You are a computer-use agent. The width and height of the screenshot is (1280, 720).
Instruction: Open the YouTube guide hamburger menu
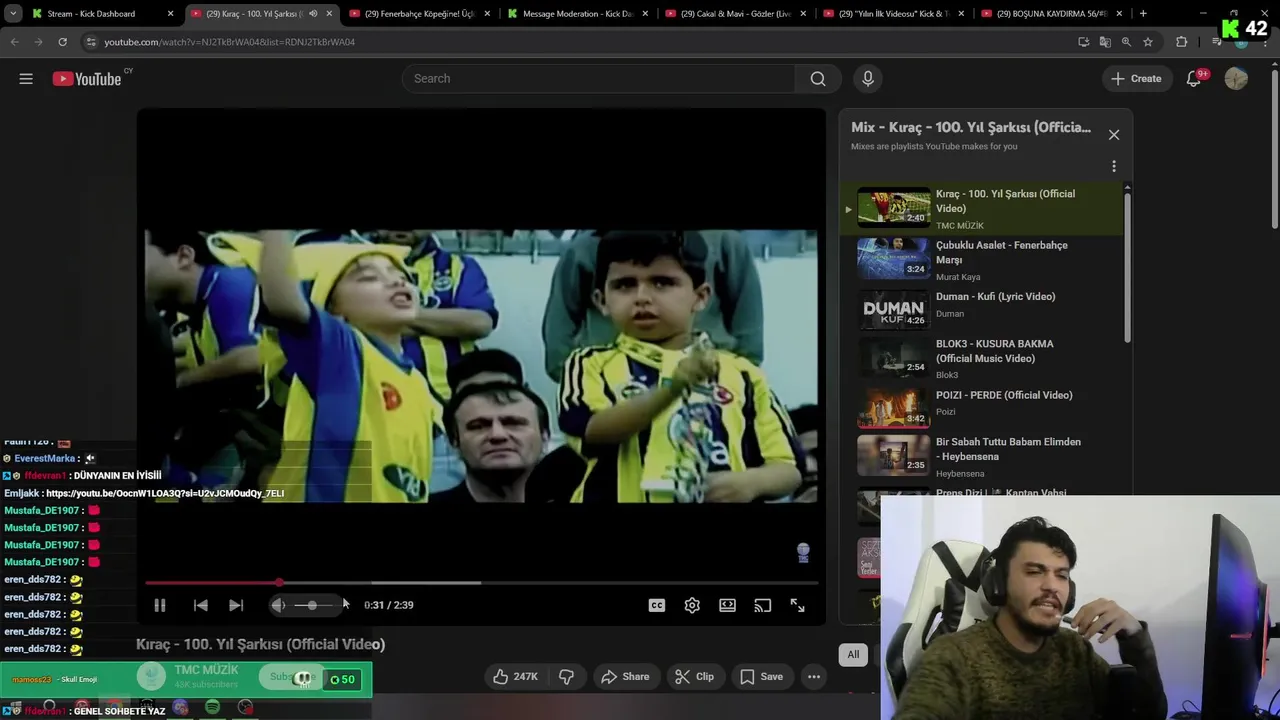[26, 79]
